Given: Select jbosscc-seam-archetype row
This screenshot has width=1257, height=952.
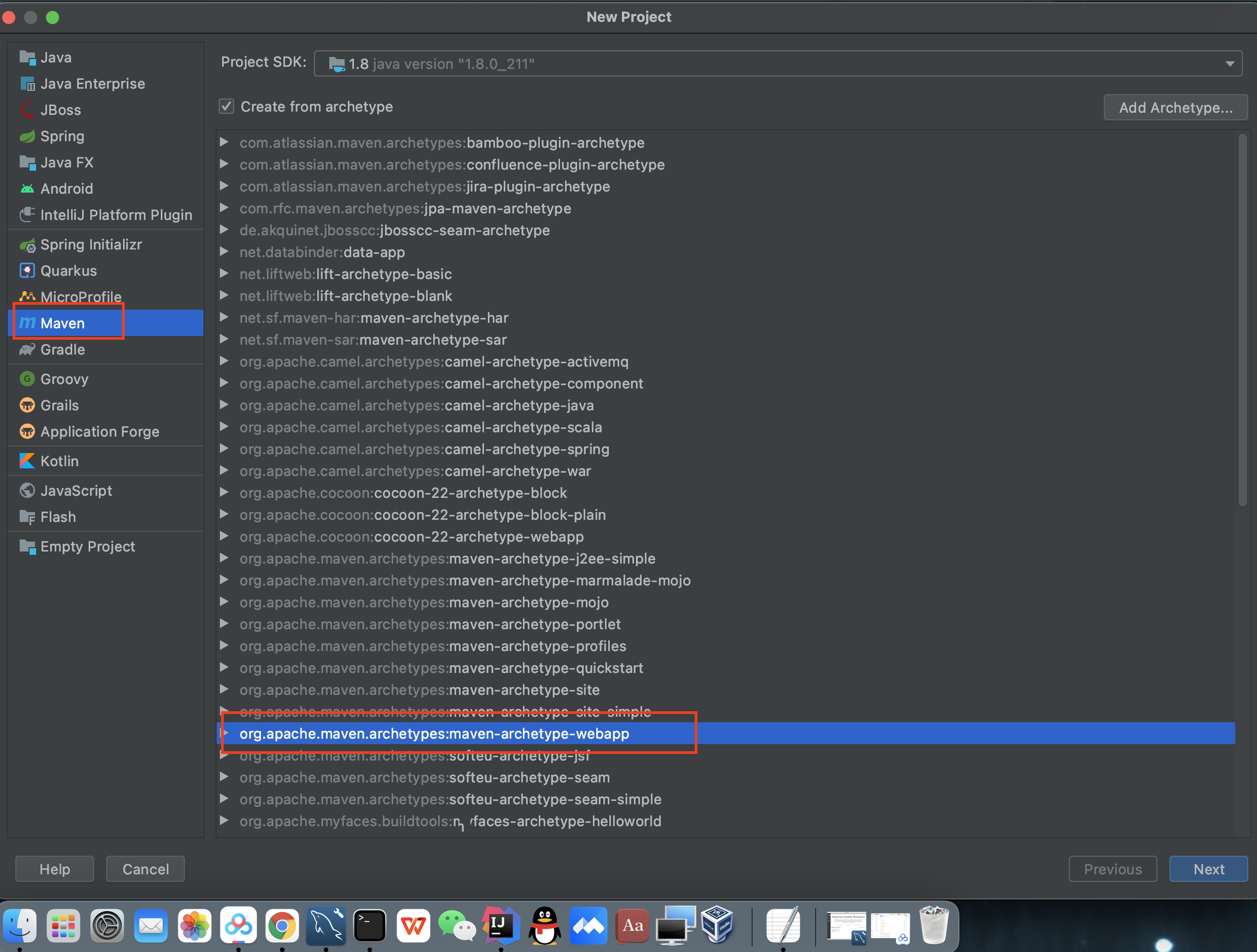Looking at the screenshot, I should [727, 230].
